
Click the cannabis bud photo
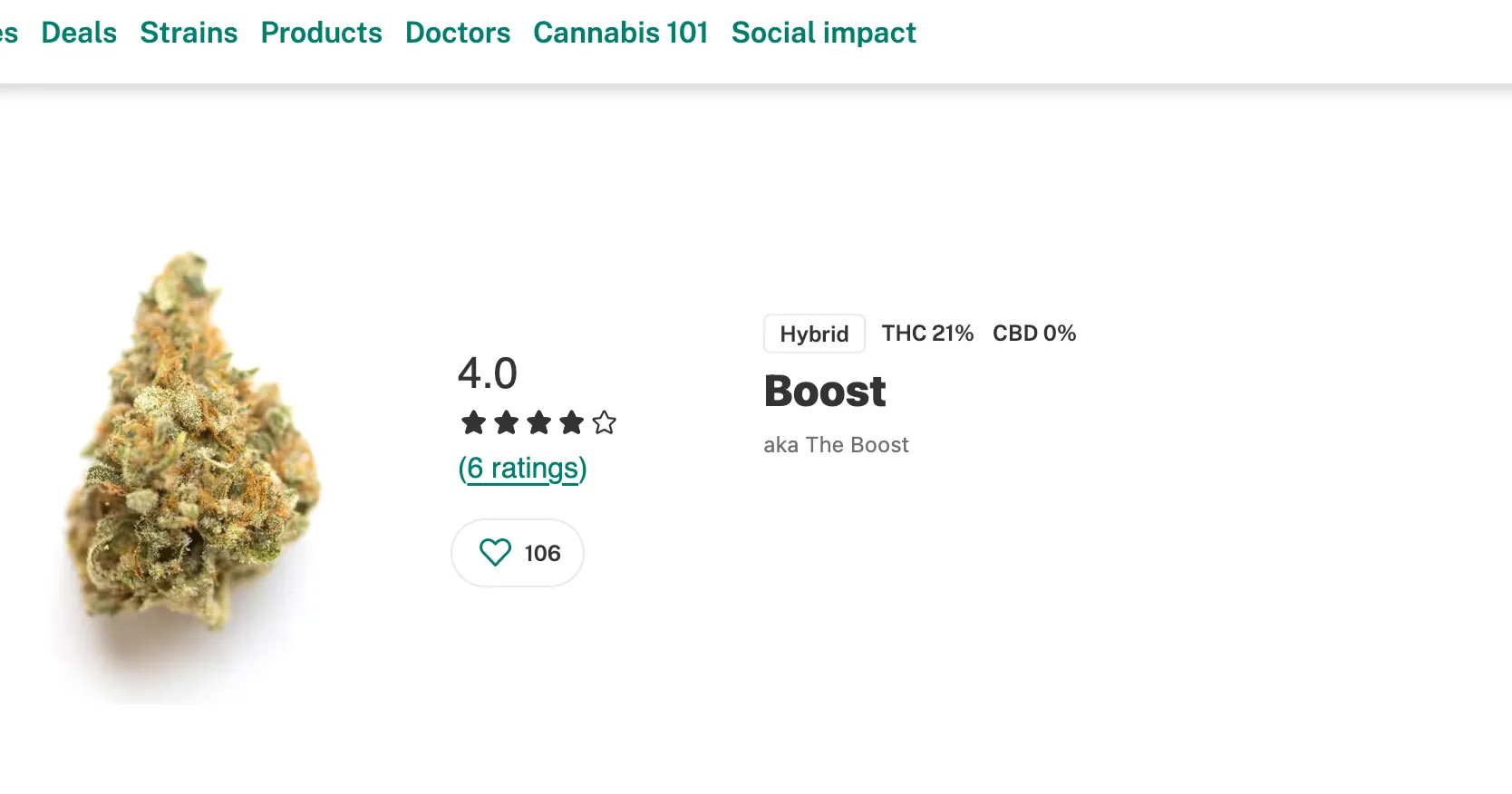(x=192, y=453)
